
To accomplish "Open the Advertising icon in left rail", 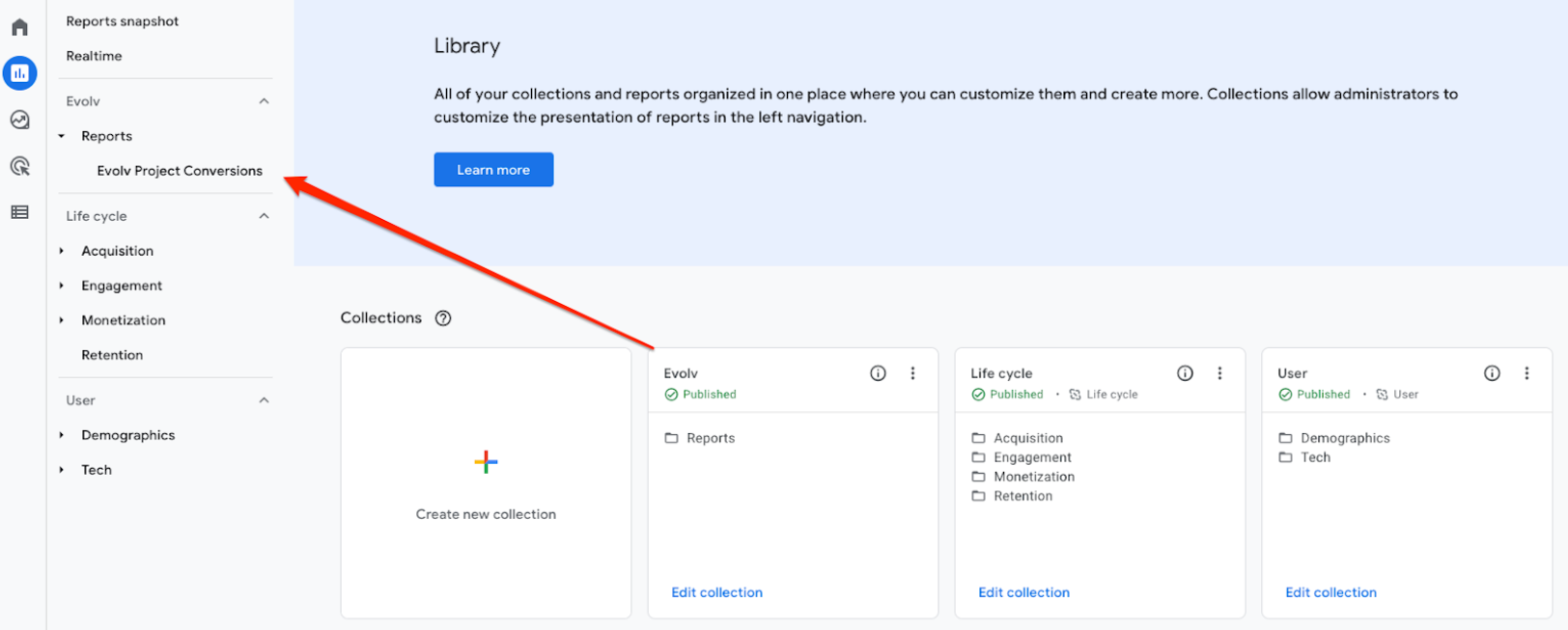I will point(20,166).
